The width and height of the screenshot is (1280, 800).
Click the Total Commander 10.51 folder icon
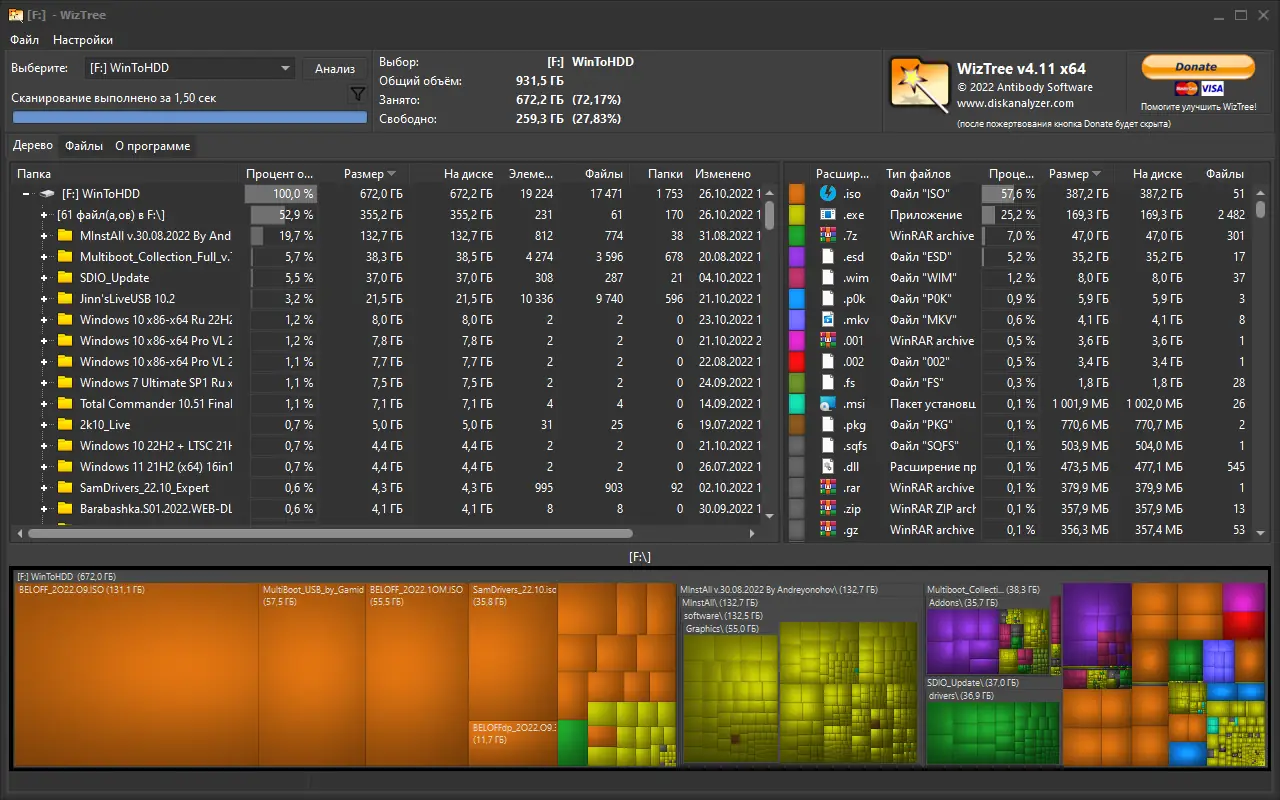pyautogui.click(x=65, y=404)
